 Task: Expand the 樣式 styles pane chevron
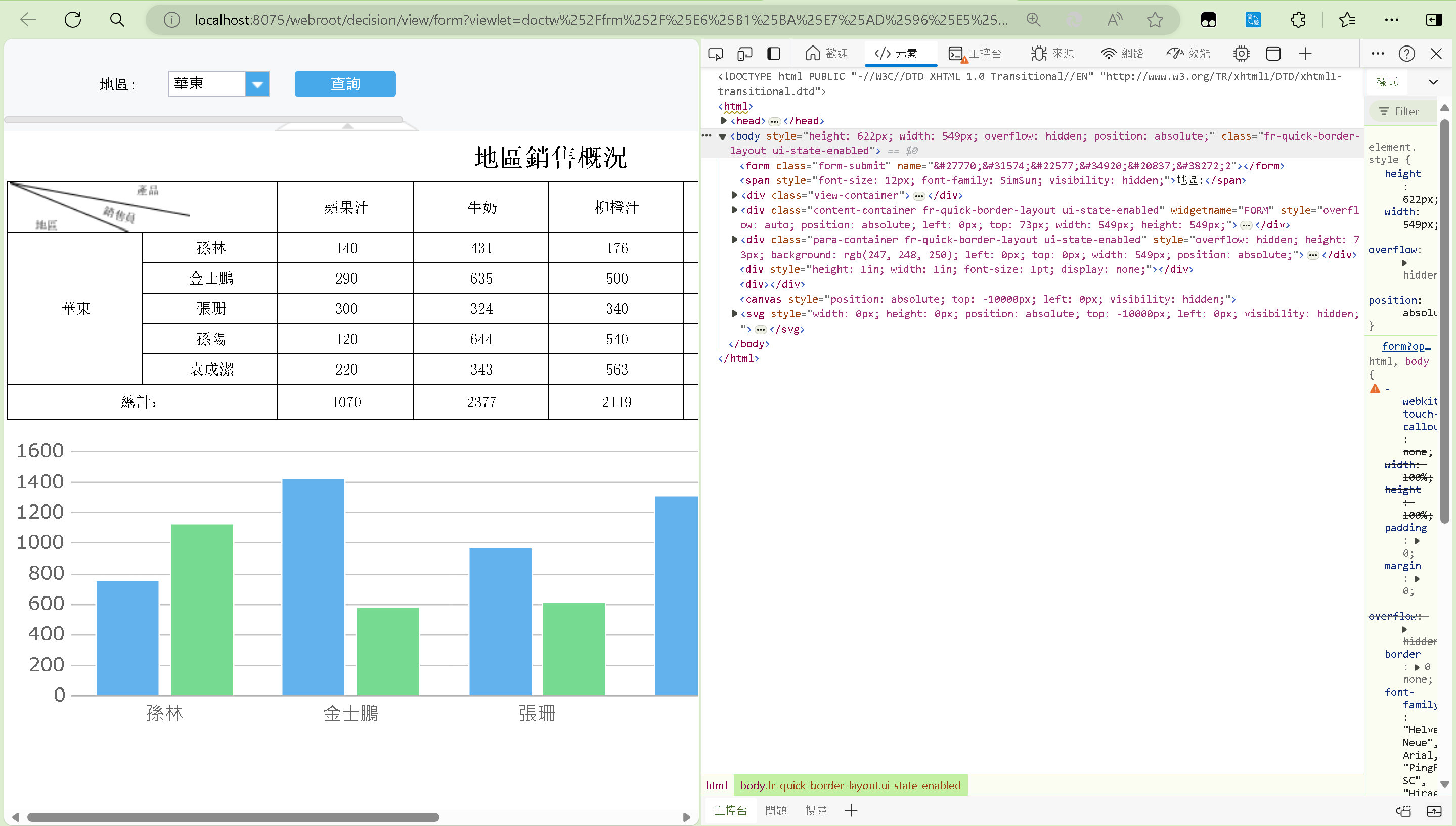1433,82
